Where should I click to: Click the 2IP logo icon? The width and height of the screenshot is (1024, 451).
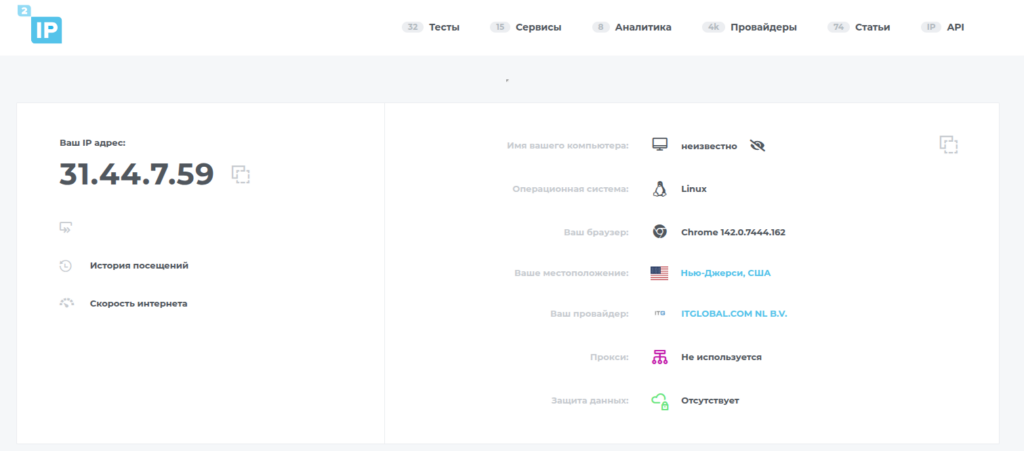[42, 25]
